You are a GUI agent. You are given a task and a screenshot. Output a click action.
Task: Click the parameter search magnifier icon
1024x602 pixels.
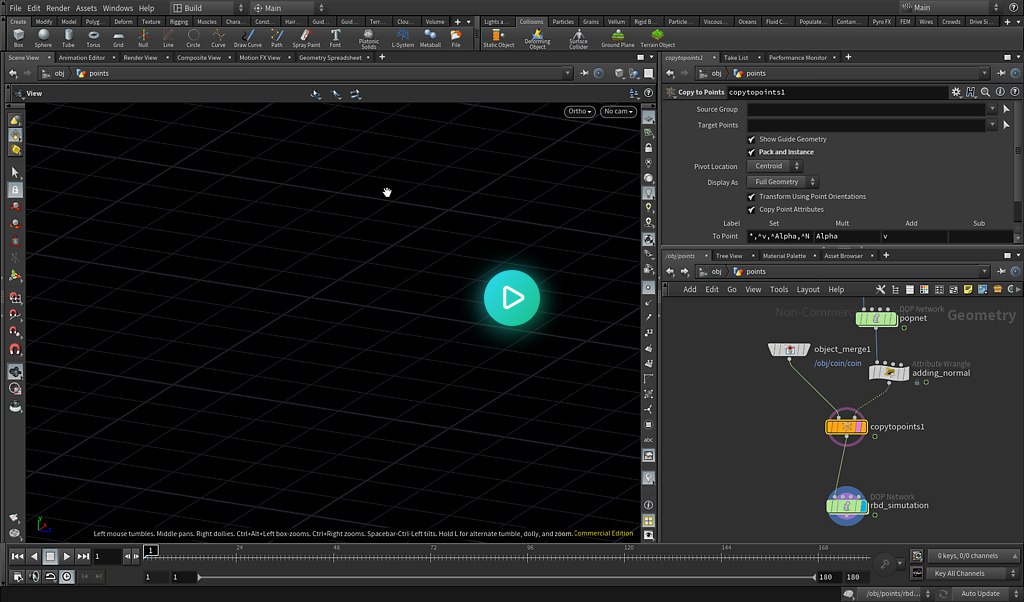[x=985, y=92]
